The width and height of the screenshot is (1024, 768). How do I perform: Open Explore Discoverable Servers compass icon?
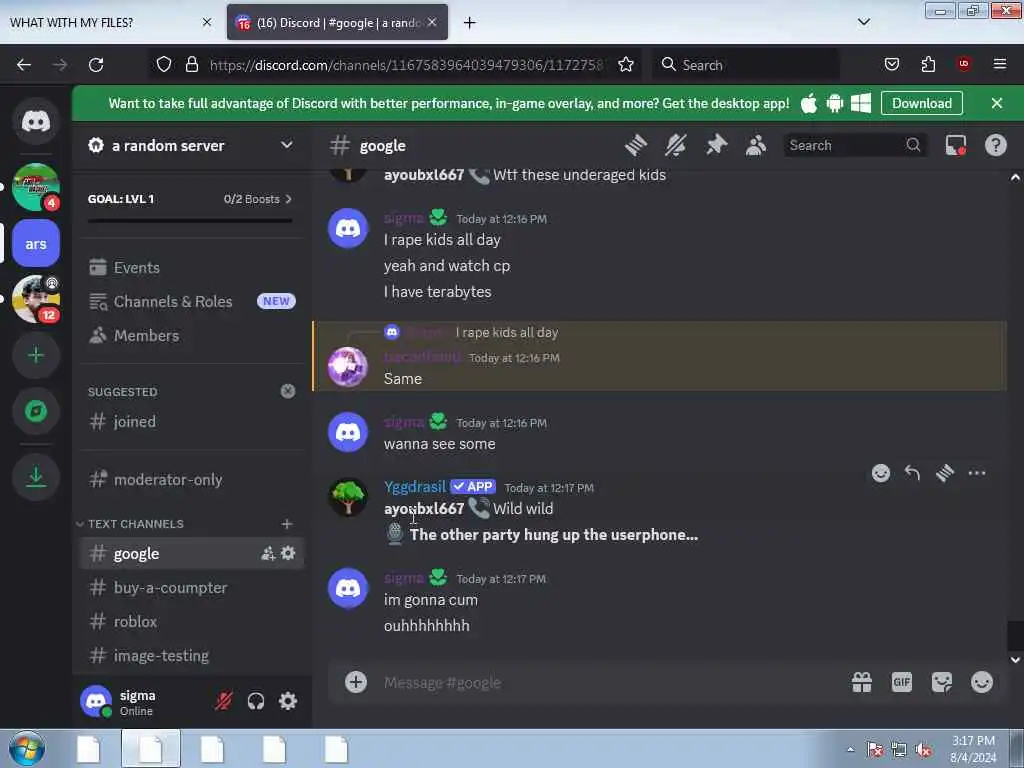point(36,411)
